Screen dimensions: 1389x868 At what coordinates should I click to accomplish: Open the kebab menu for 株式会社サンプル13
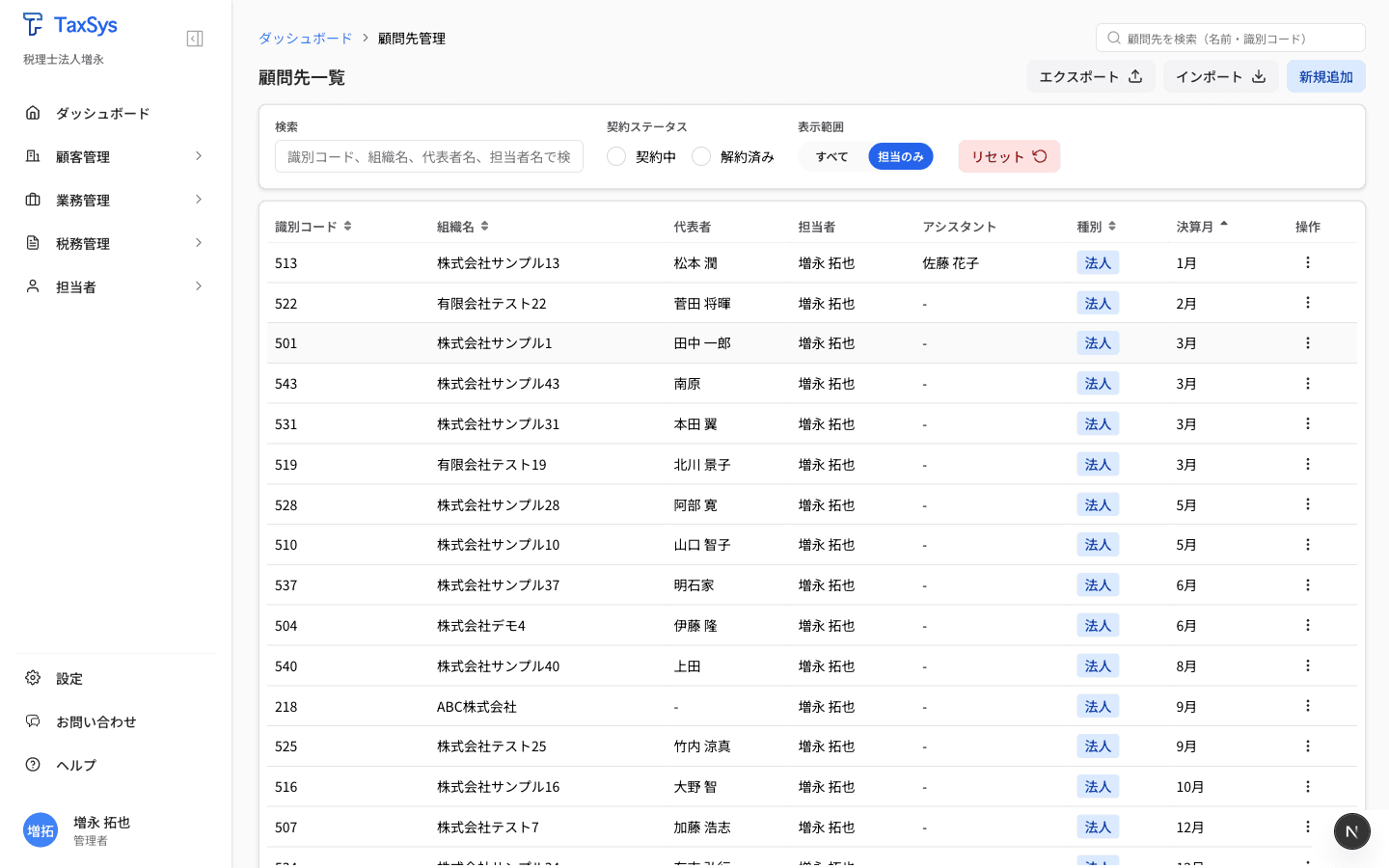[1307, 261]
